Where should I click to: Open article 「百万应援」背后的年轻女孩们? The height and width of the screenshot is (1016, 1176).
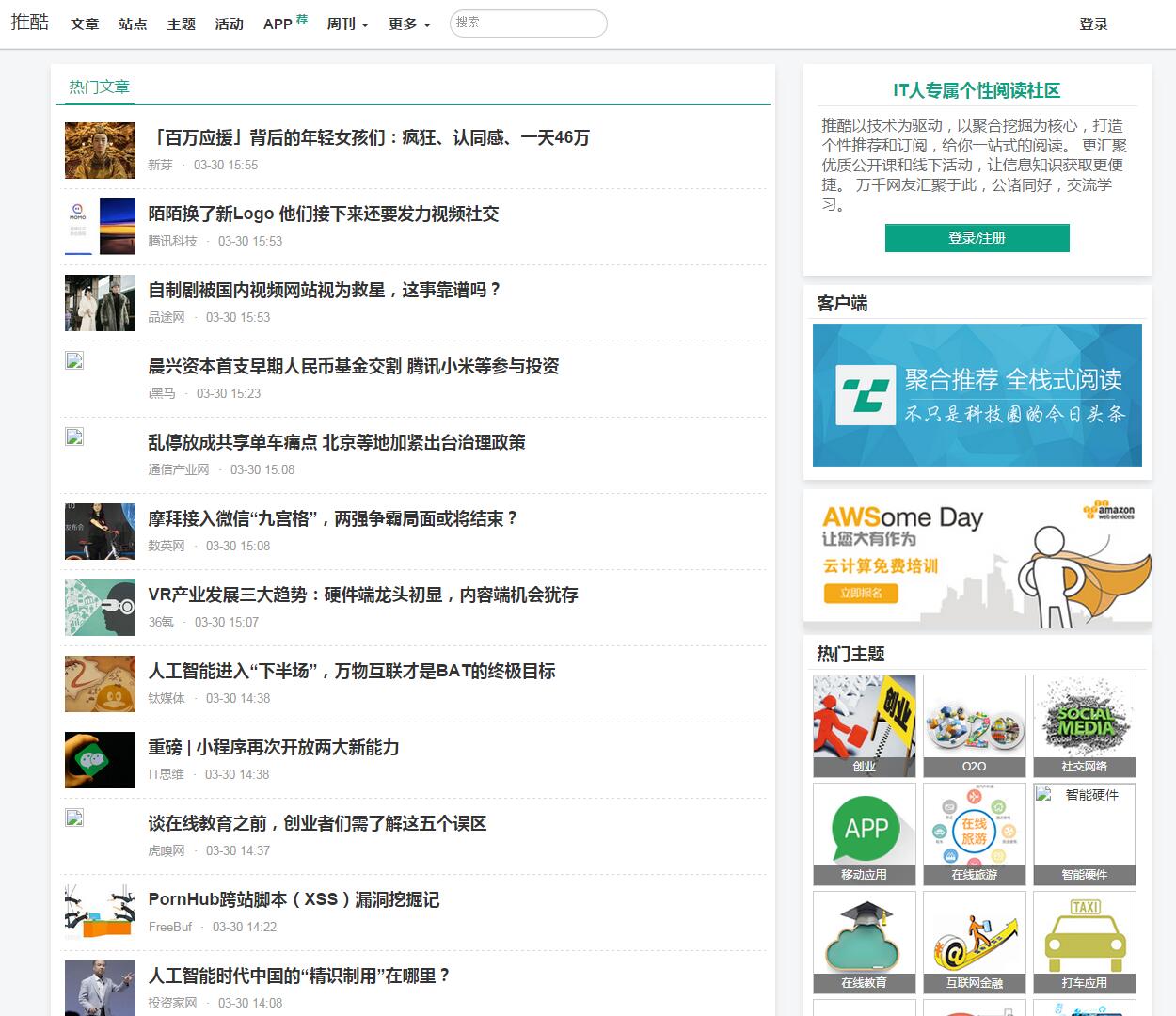369,137
